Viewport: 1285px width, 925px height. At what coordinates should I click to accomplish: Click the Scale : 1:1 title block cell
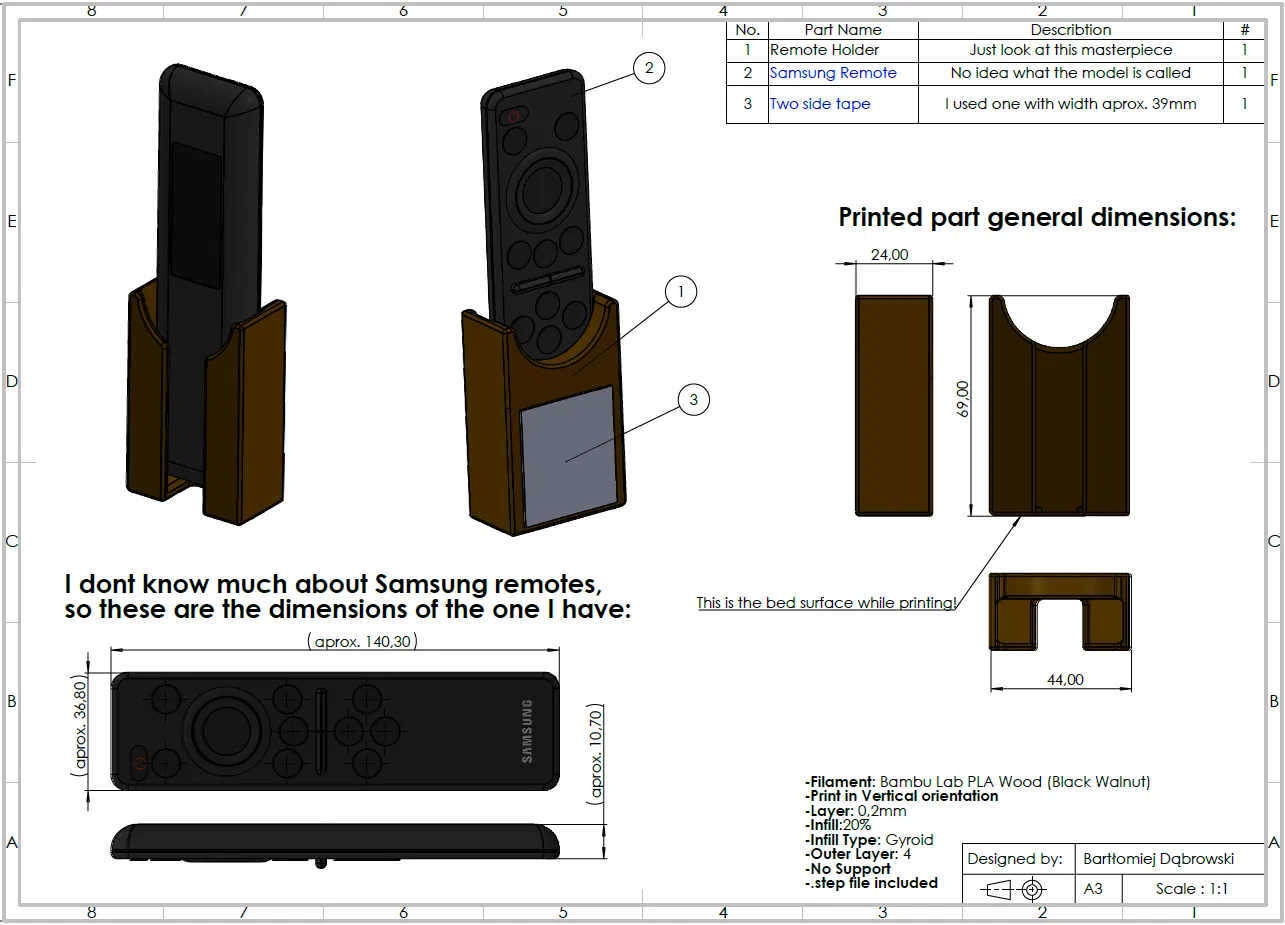(x=1192, y=889)
